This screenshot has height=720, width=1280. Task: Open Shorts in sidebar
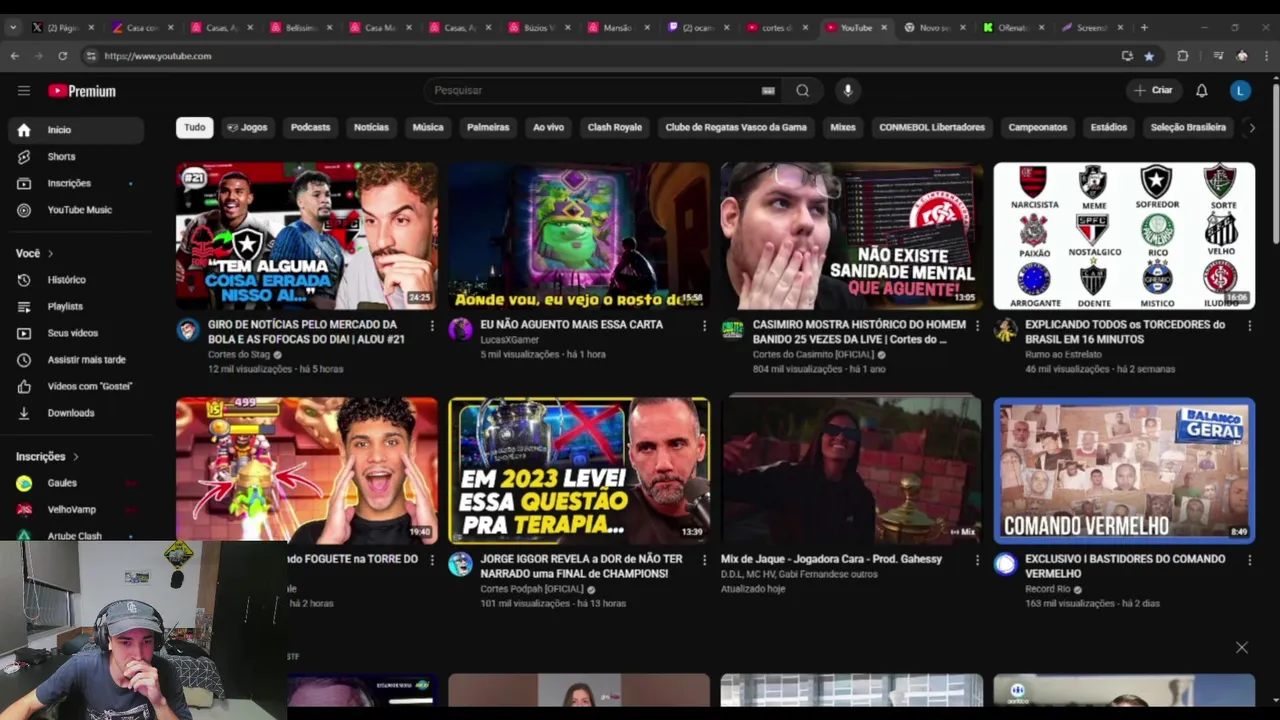pyautogui.click(x=77, y=157)
